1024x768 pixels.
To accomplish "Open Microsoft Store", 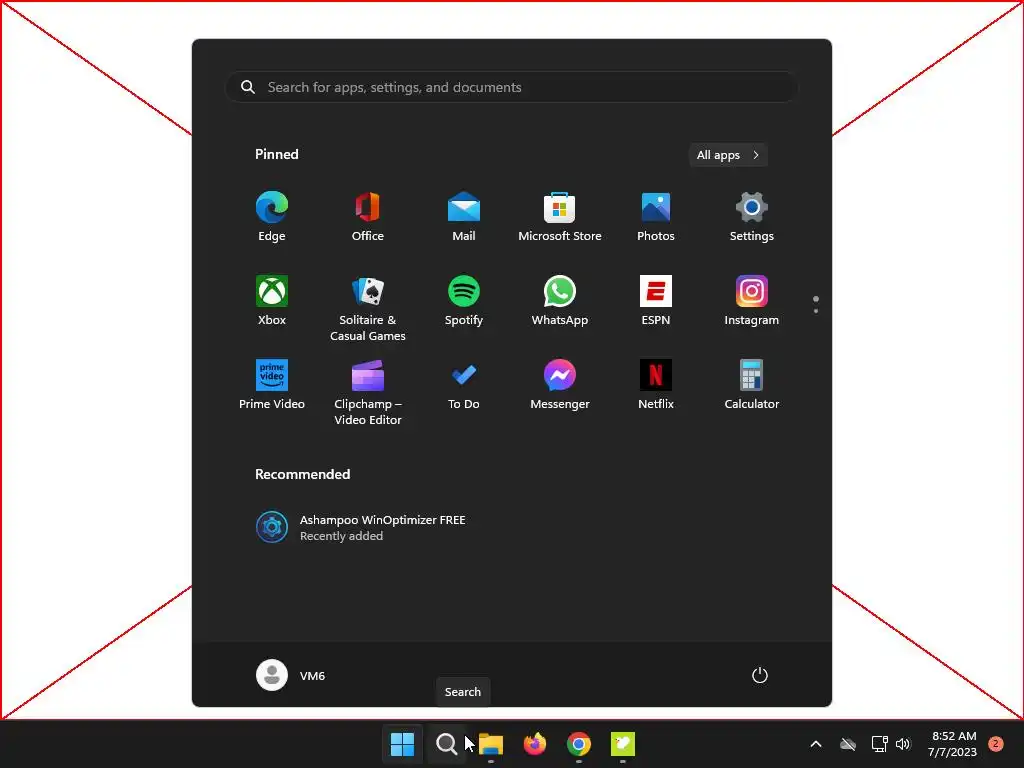I will 560,217.
